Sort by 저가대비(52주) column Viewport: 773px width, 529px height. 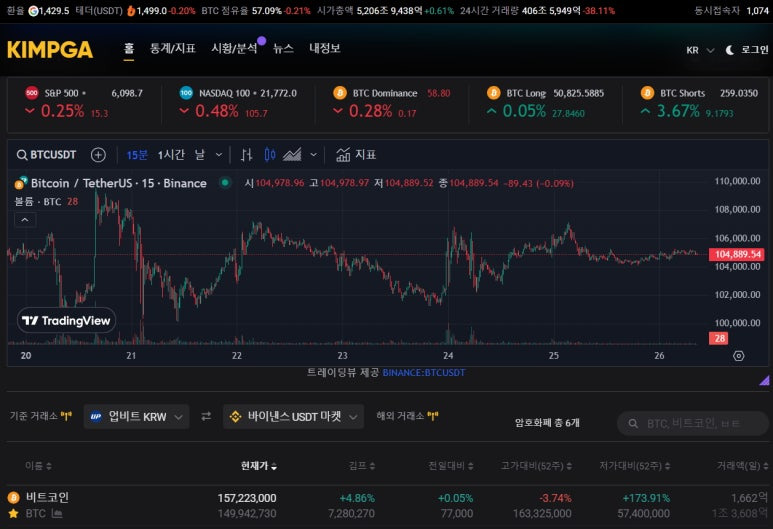pyautogui.click(x=635, y=466)
